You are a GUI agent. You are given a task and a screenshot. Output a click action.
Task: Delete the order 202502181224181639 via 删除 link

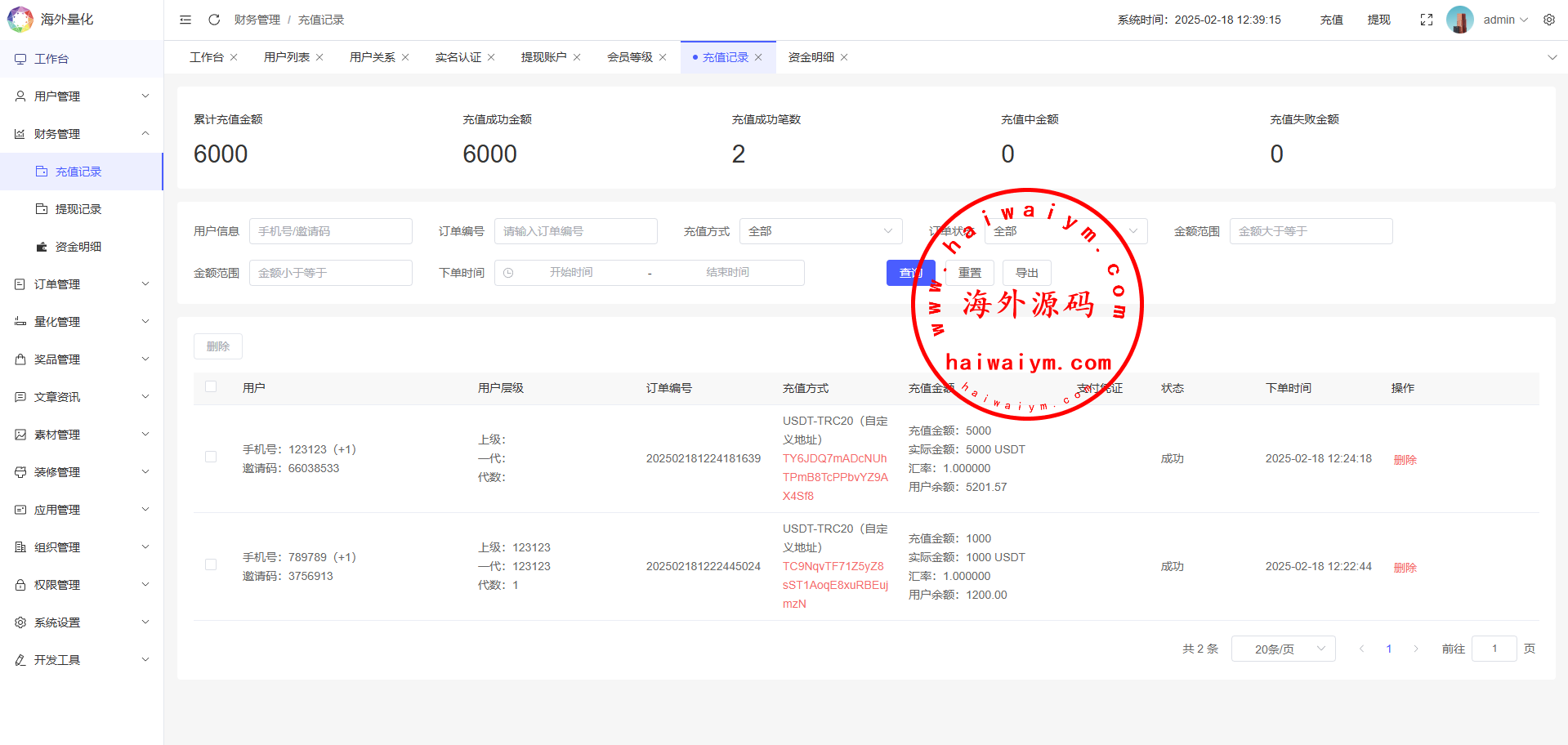tap(1405, 460)
